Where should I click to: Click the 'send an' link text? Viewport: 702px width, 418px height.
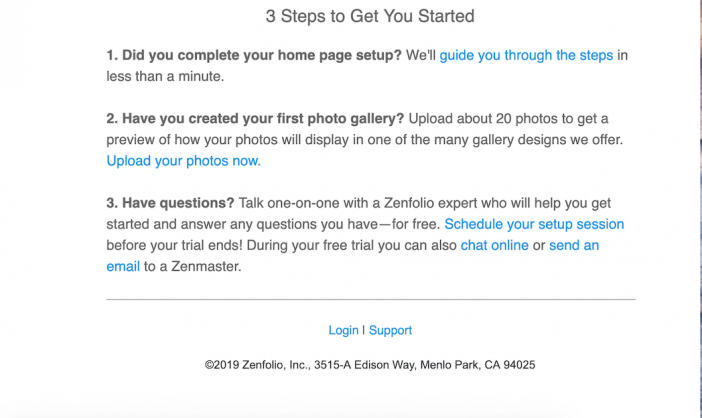coord(574,245)
